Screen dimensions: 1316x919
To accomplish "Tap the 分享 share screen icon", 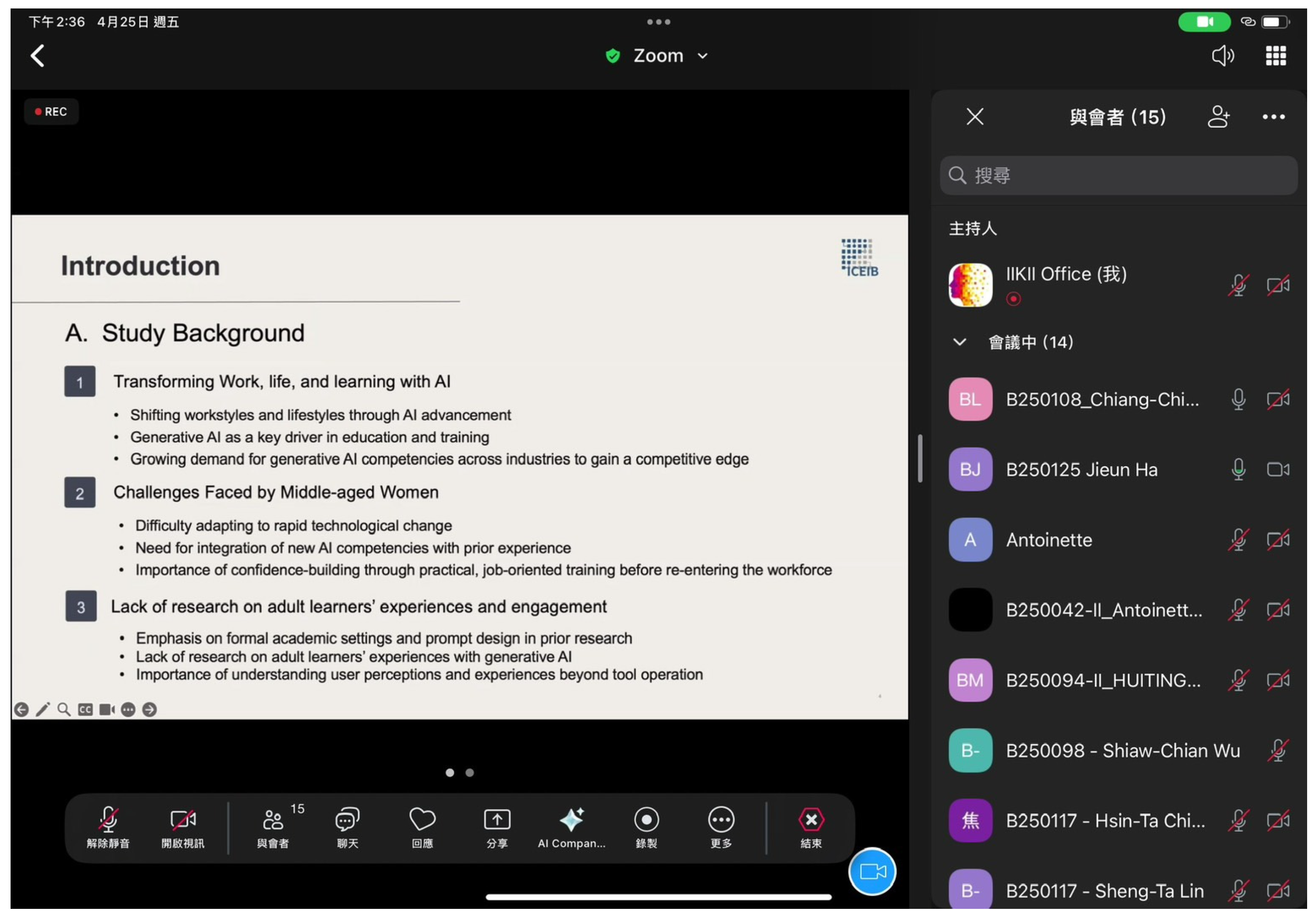I will 497,820.
